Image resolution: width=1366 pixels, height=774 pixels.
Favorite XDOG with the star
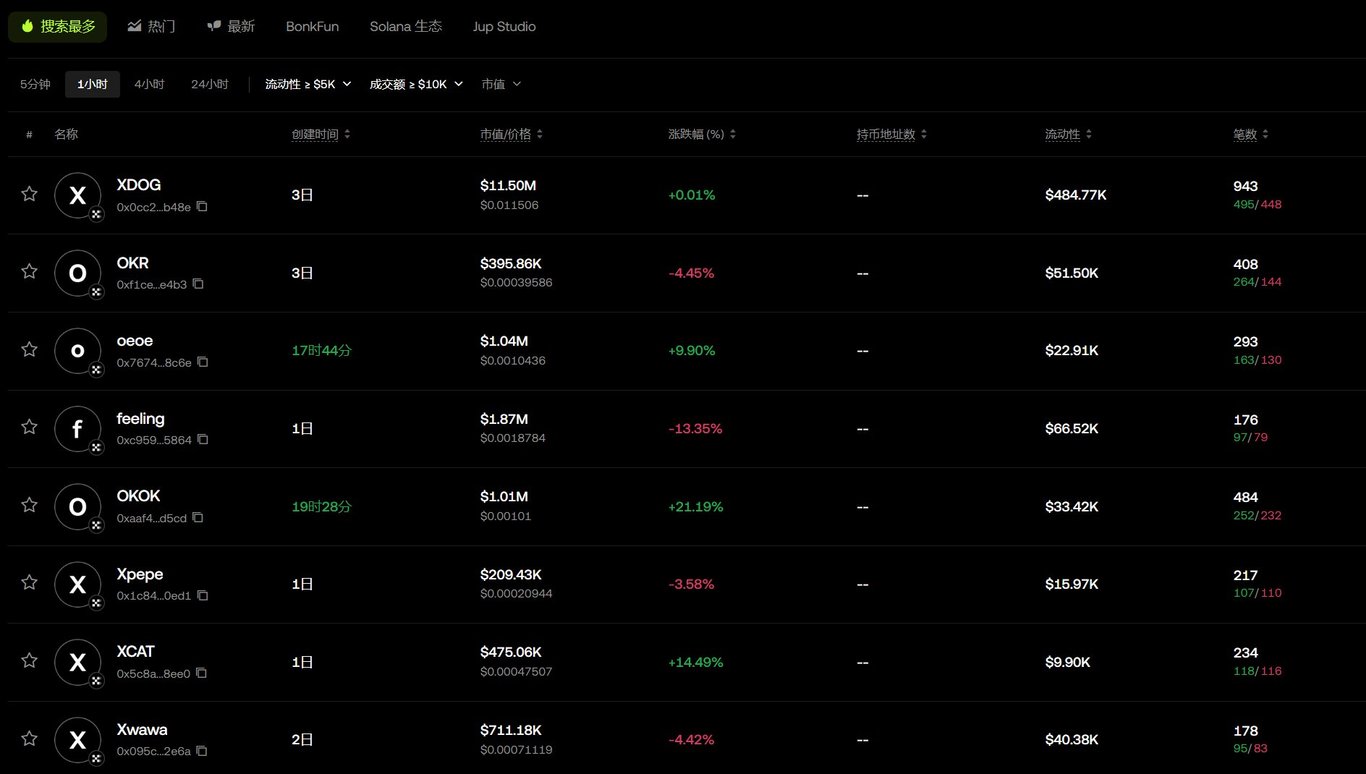click(29, 194)
